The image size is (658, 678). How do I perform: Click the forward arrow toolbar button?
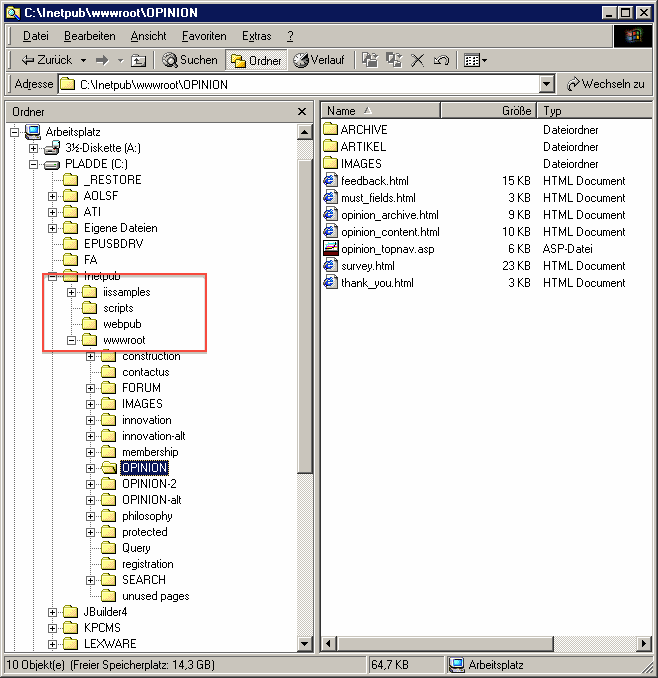102,60
